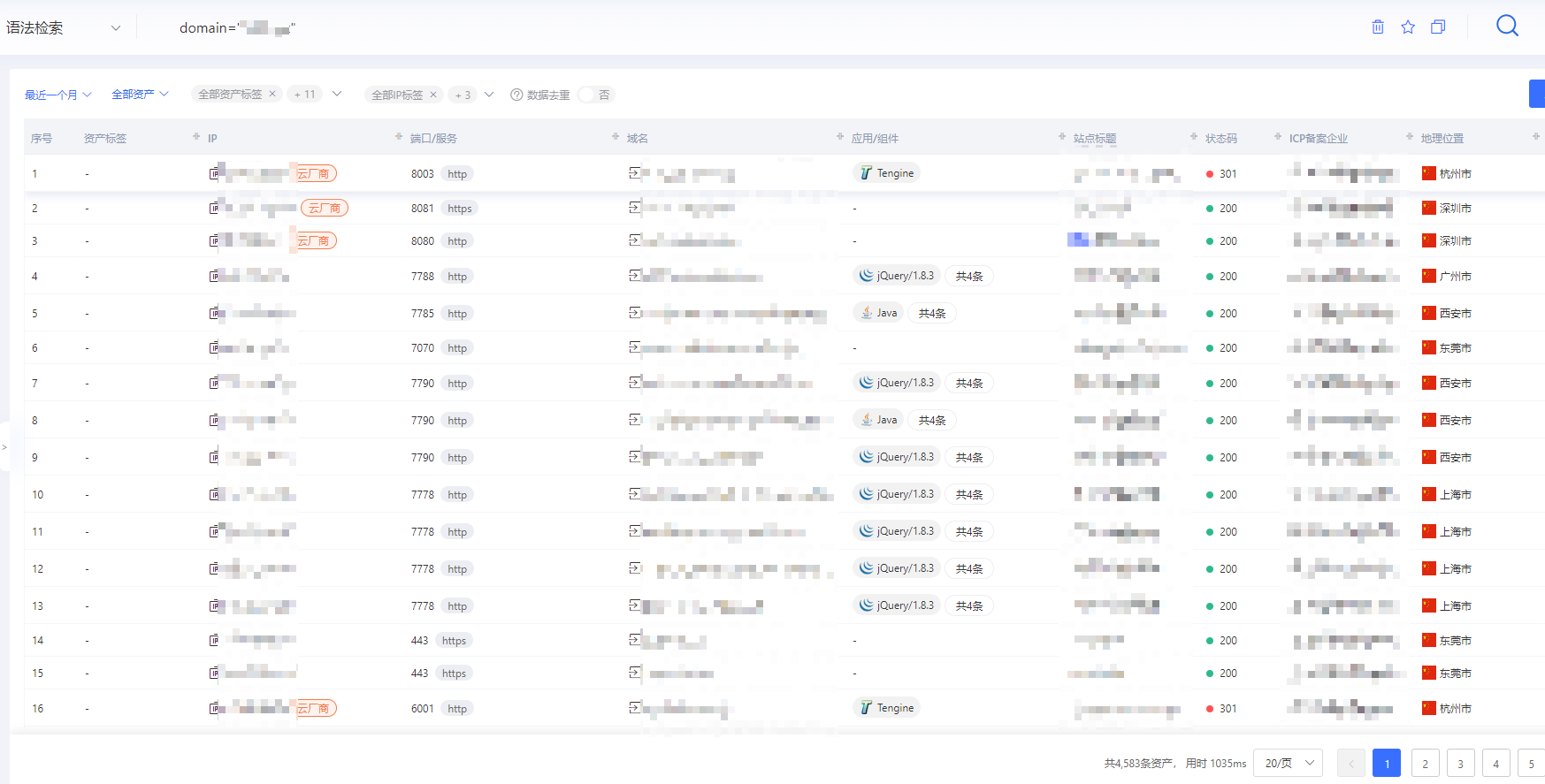Toggle the 数据去重 switch

[595, 95]
